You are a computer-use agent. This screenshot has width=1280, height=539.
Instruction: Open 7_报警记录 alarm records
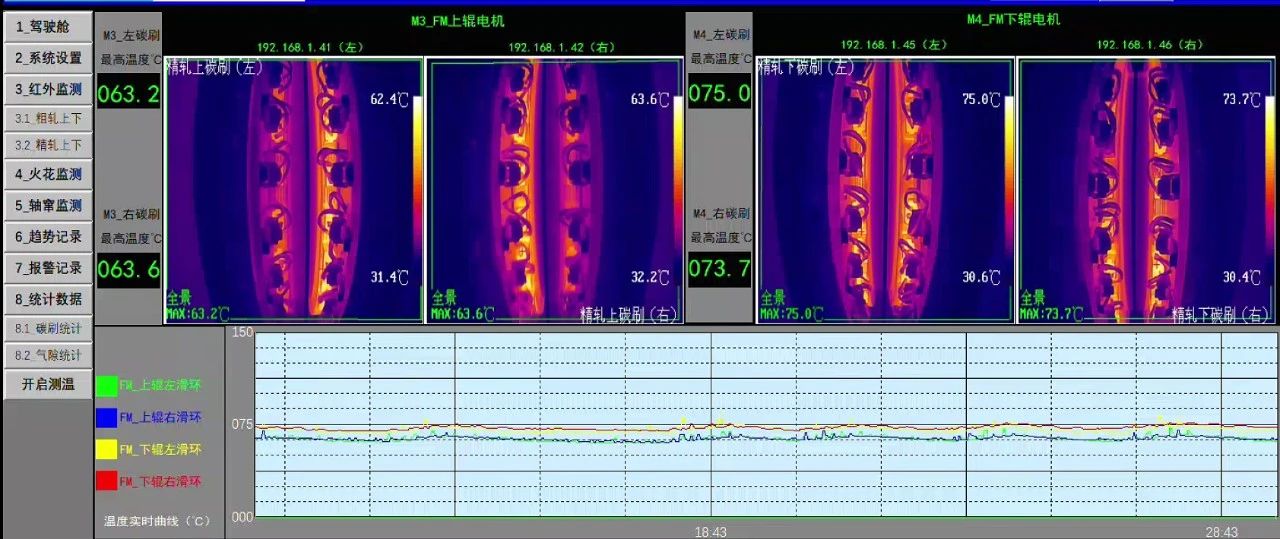47,267
